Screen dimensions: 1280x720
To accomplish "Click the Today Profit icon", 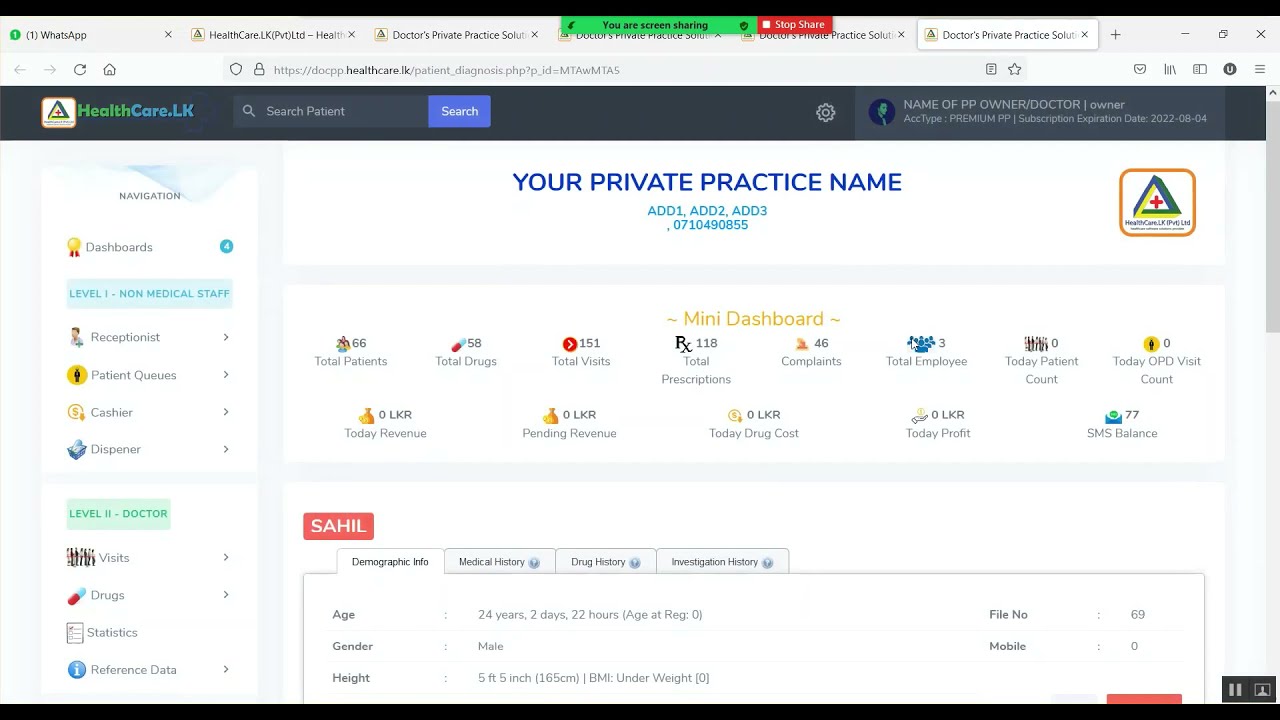I will [919, 416].
